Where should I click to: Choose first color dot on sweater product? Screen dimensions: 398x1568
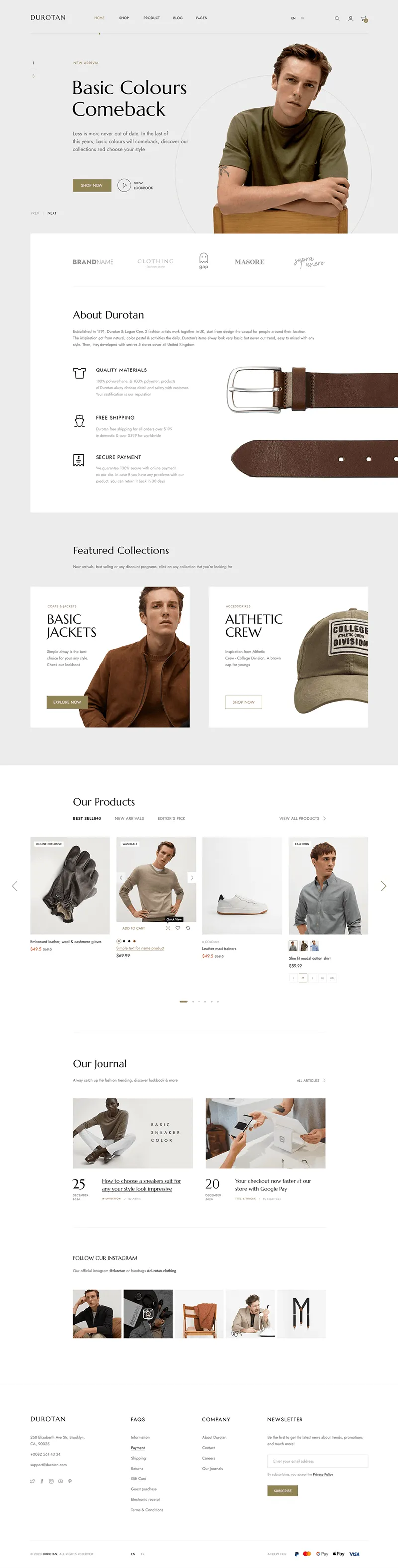pos(119,941)
